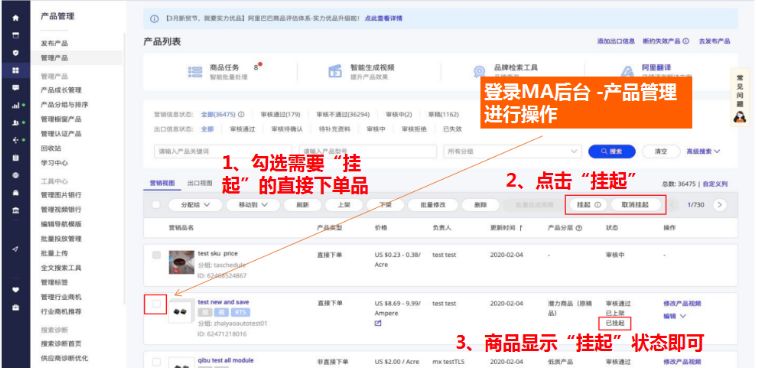This screenshot has width=757, height=380.
Task: Switch to the 营销视图 tab
Action: pyautogui.click(x=162, y=183)
